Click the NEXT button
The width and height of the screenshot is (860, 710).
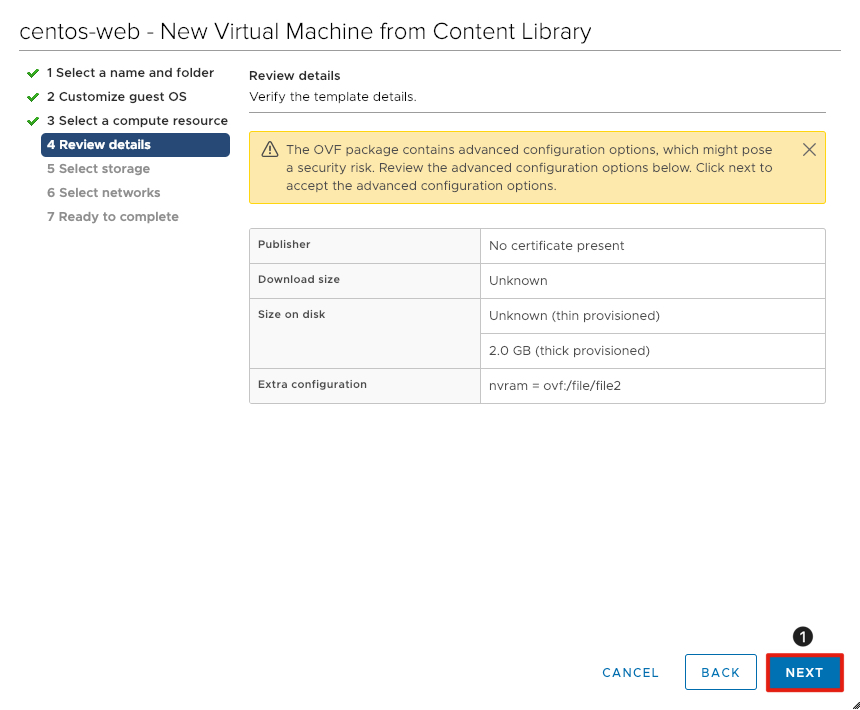click(x=804, y=672)
